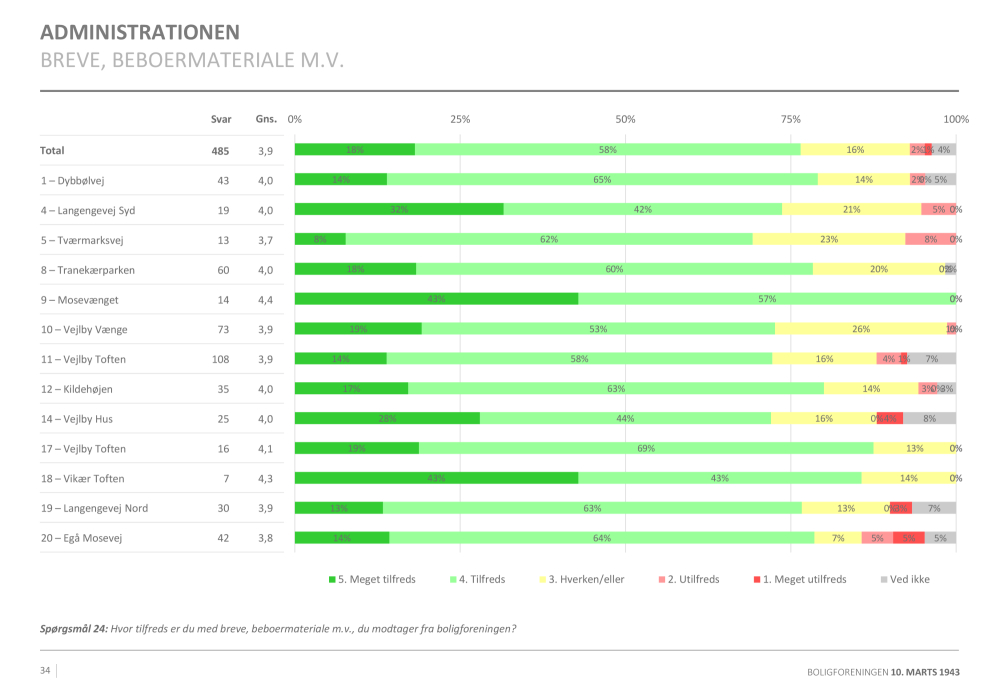Viewport: 1000px width, 692px height.
Task: Click the 43% dark green segment for Mosevænget
Action: point(436,299)
